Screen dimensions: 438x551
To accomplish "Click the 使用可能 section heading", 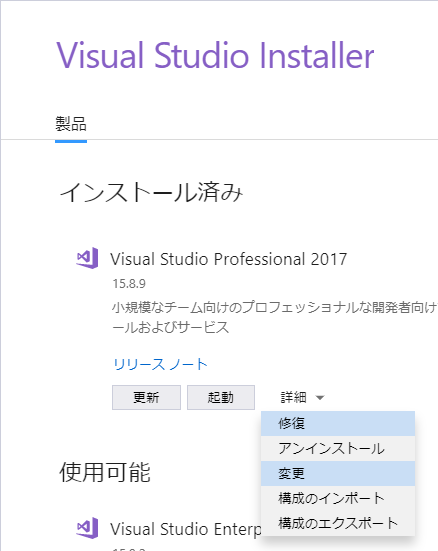I will coord(105,472).
